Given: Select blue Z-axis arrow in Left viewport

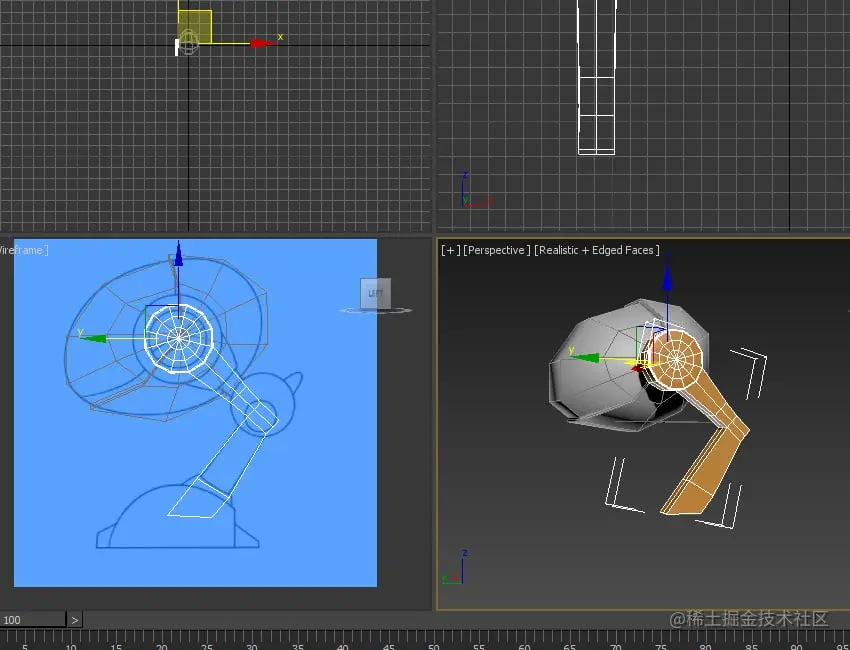Looking at the screenshot, I should 178,254.
